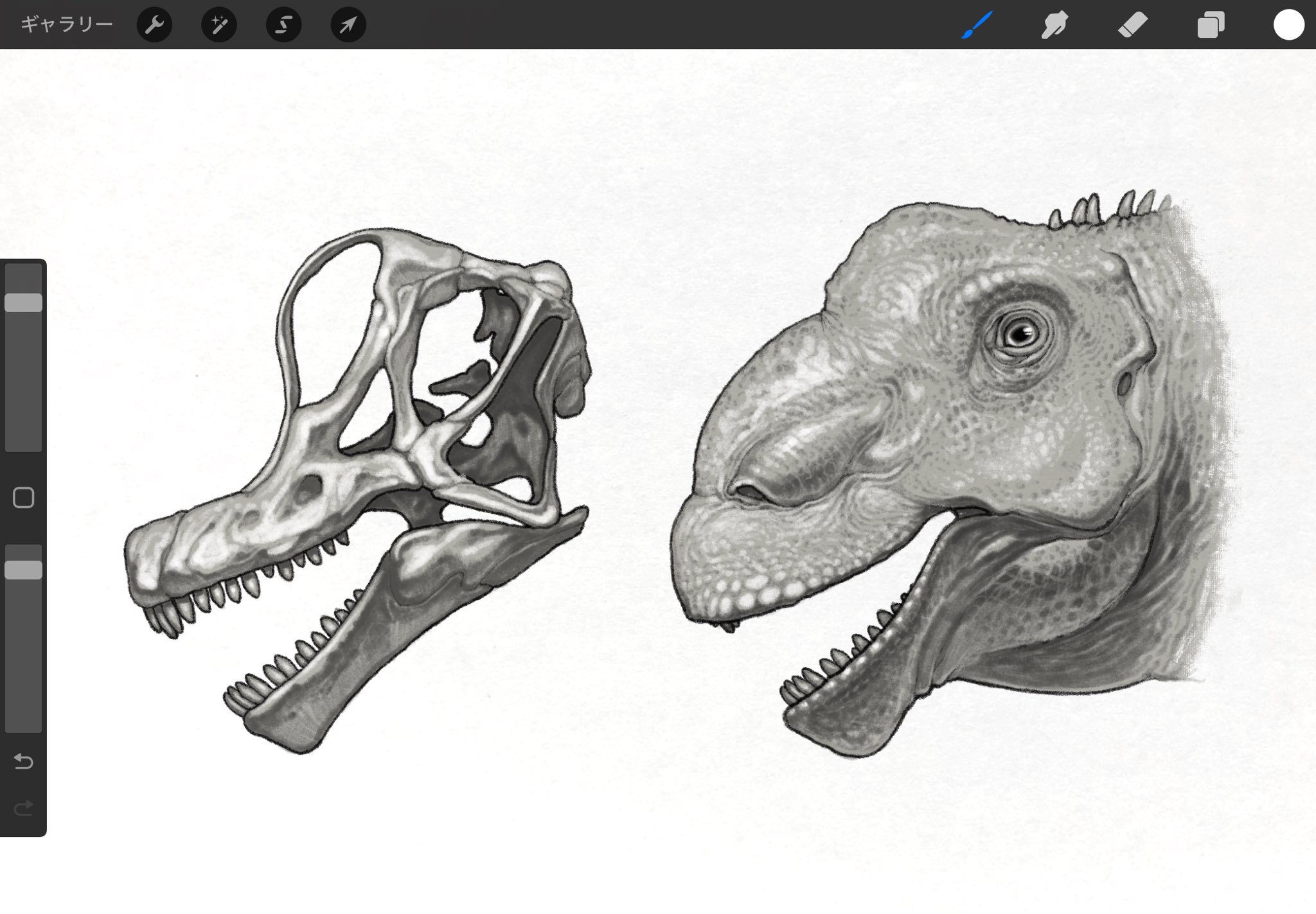Tap the square modify button in sidebar
The height and width of the screenshot is (914, 1316).
(24, 498)
